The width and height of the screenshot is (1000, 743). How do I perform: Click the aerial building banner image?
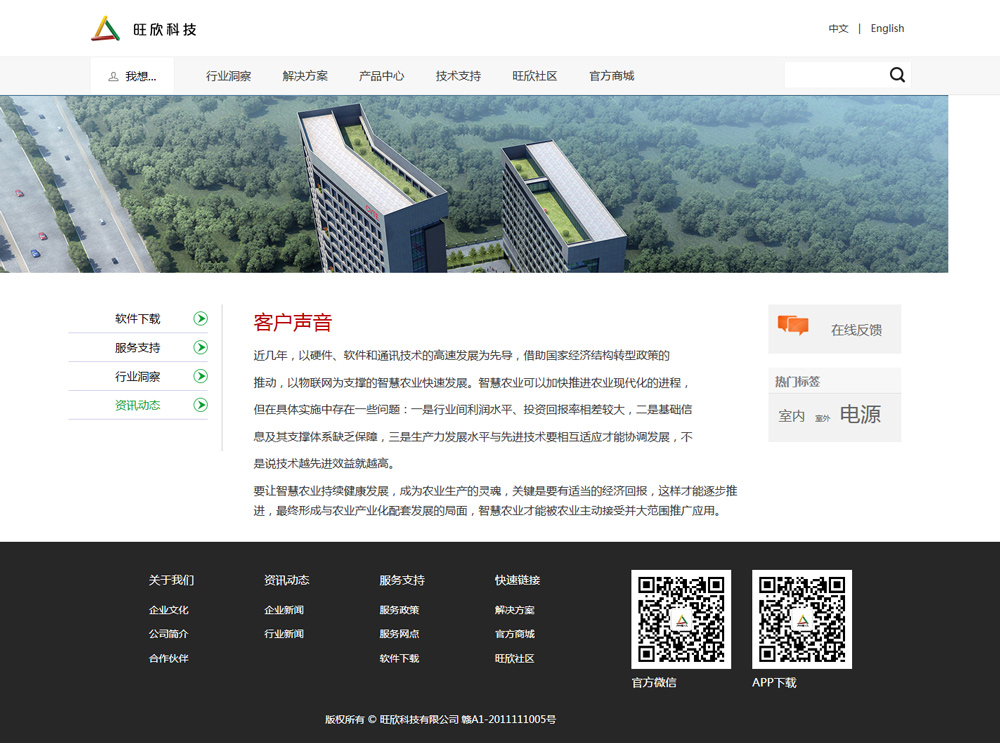(x=474, y=184)
